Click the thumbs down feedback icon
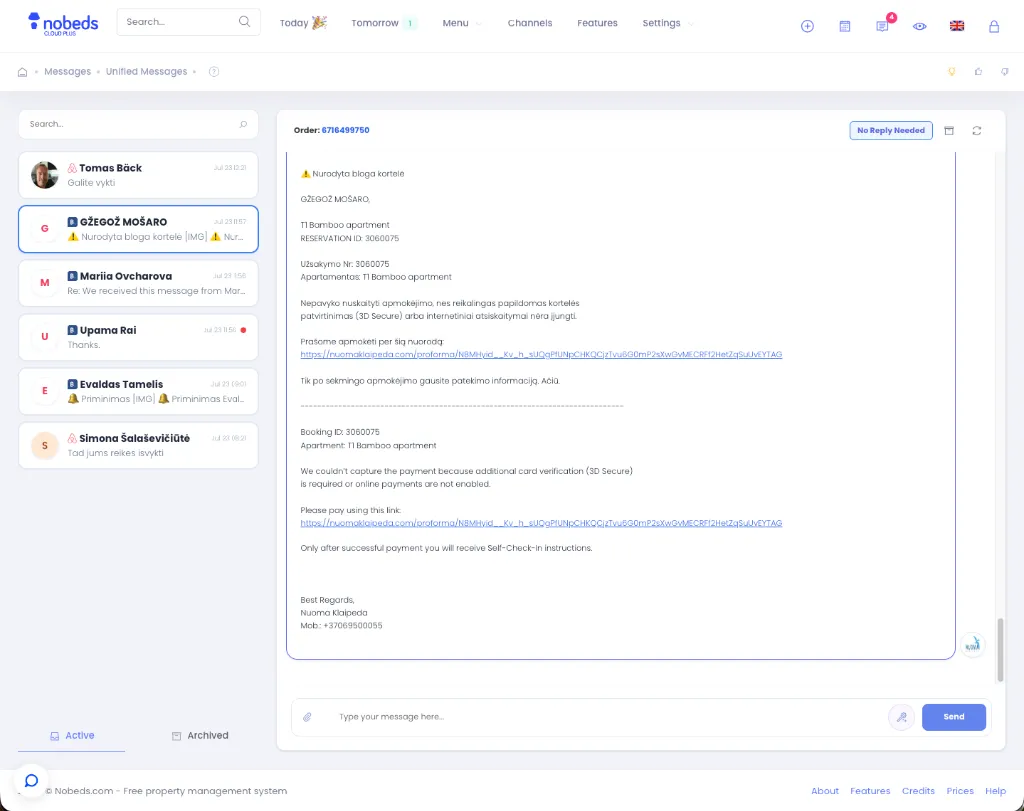Image resolution: width=1024 pixels, height=811 pixels. tap(1004, 72)
